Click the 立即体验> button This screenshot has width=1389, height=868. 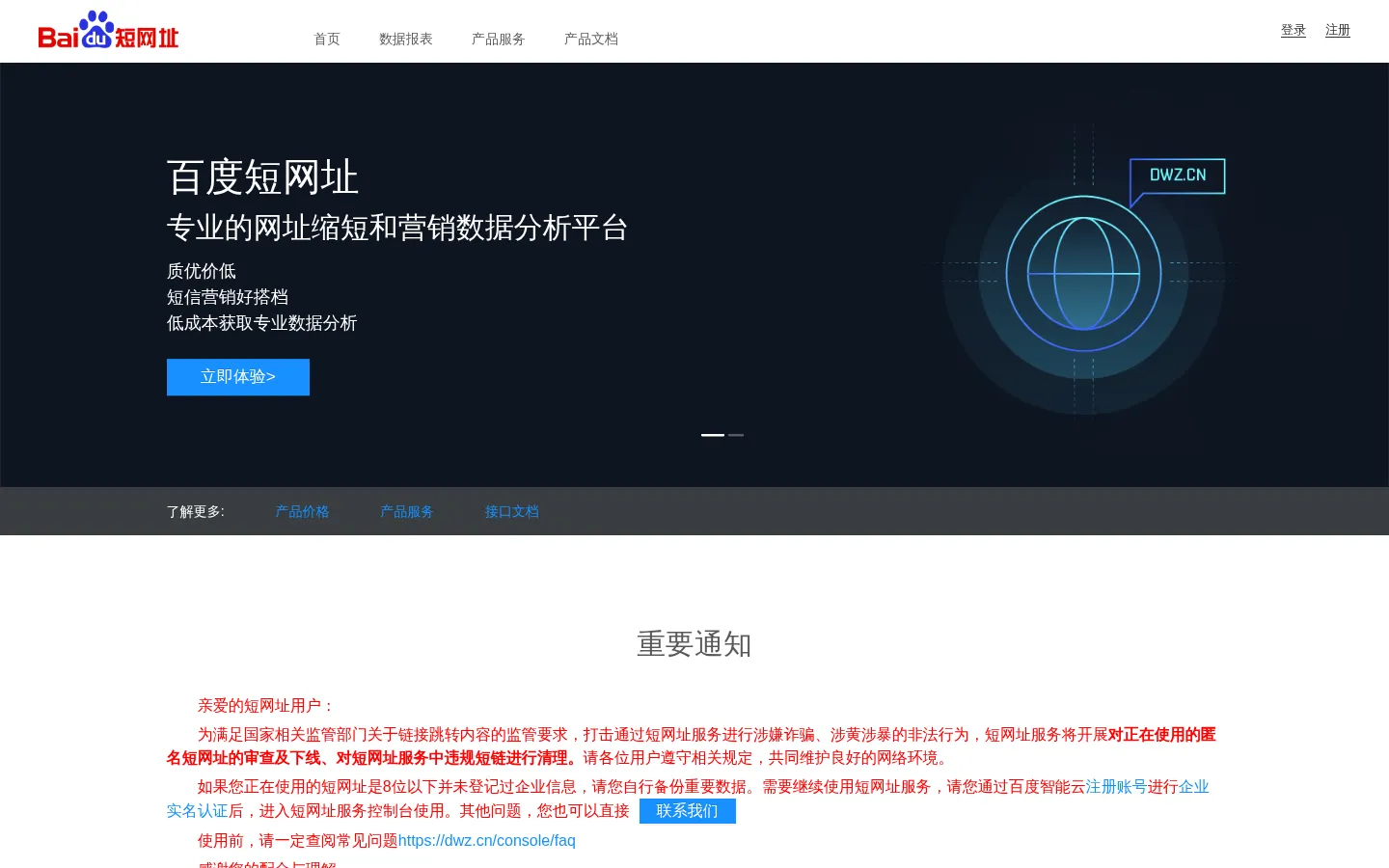[238, 377]
